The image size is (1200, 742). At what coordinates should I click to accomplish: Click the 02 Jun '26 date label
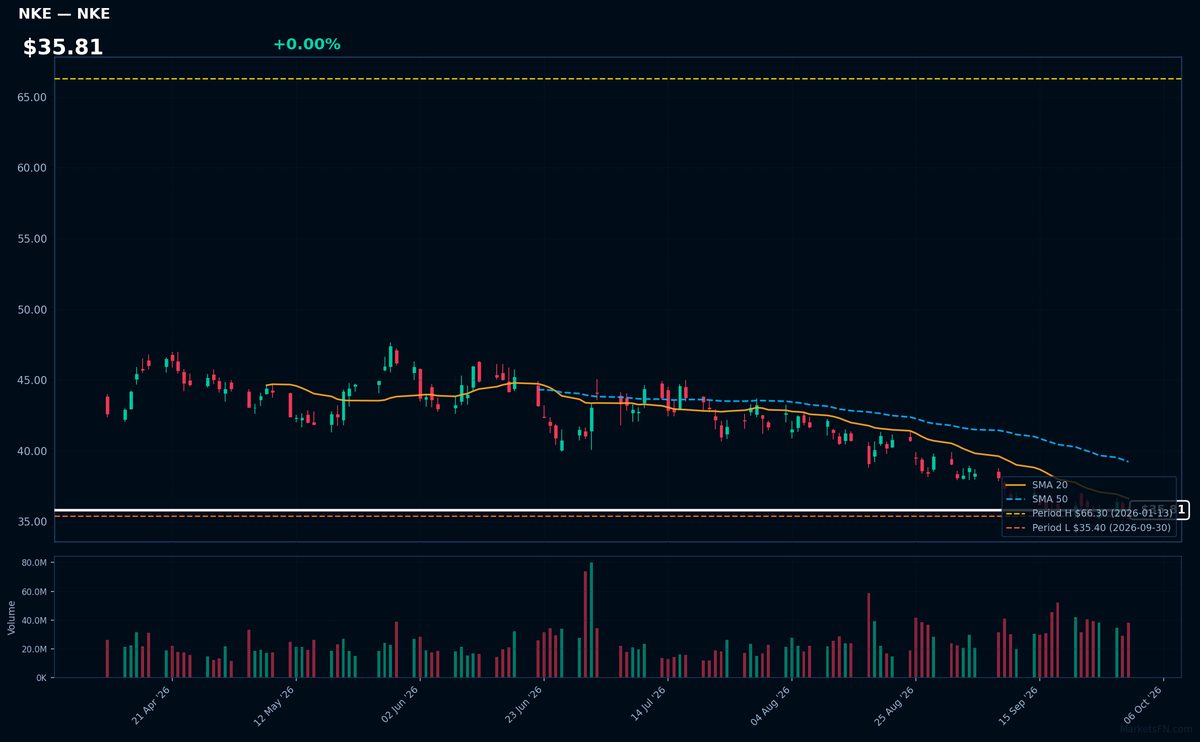(398, 705)
